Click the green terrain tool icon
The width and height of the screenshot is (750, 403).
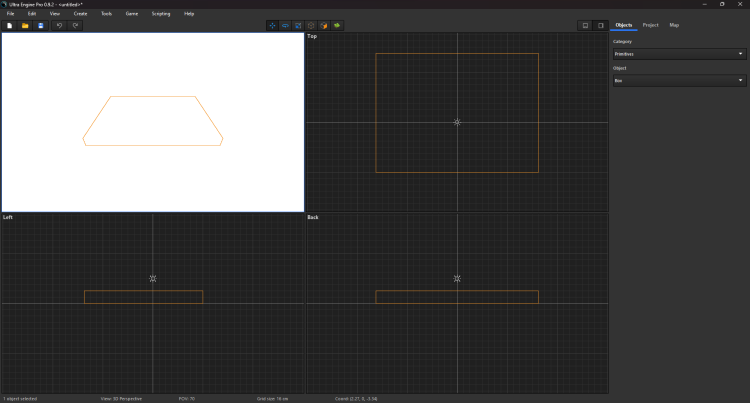coord(337,25)
